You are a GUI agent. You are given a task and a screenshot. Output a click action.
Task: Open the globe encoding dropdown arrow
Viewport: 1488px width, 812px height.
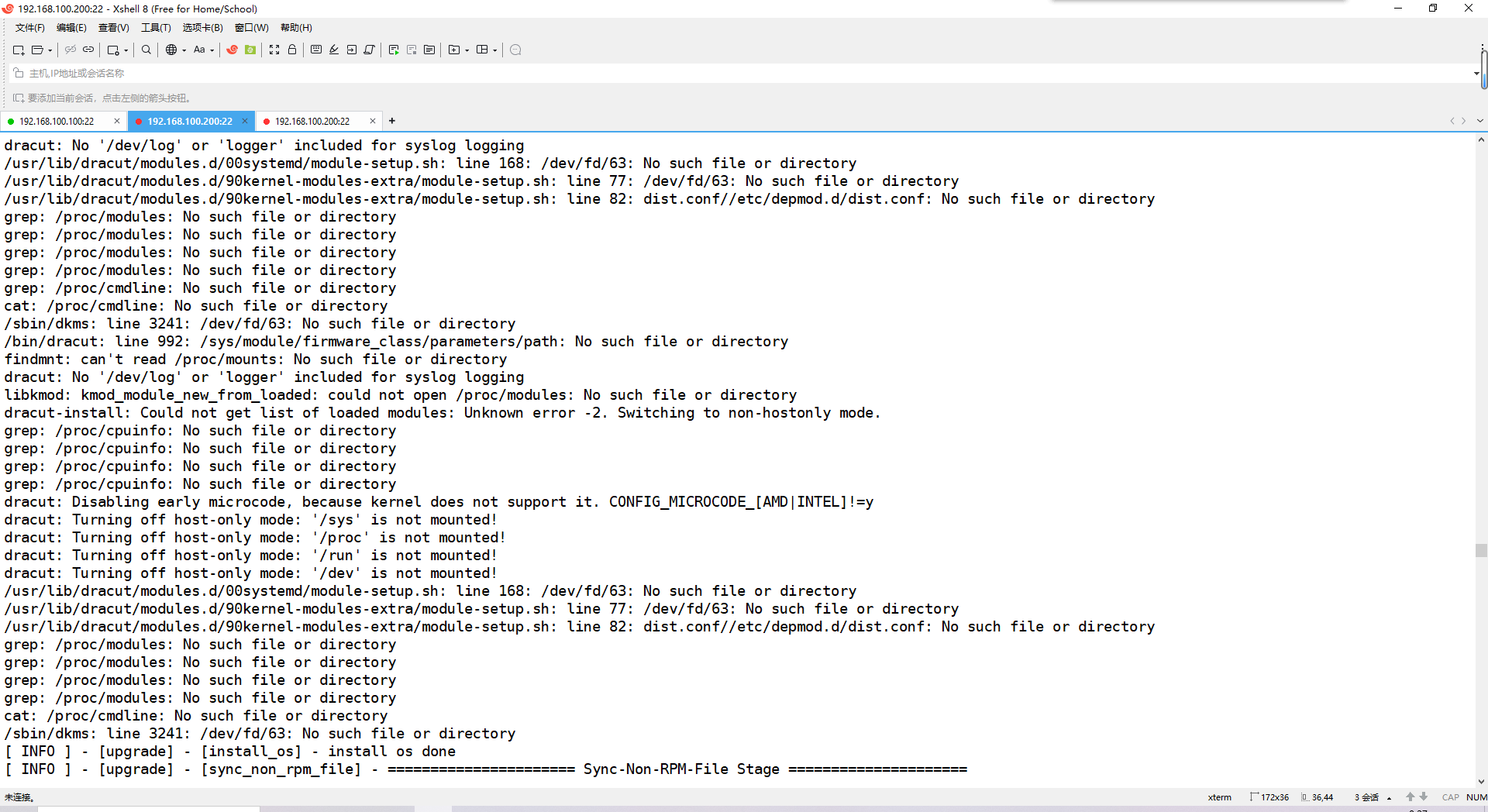(x=184, y=50)
